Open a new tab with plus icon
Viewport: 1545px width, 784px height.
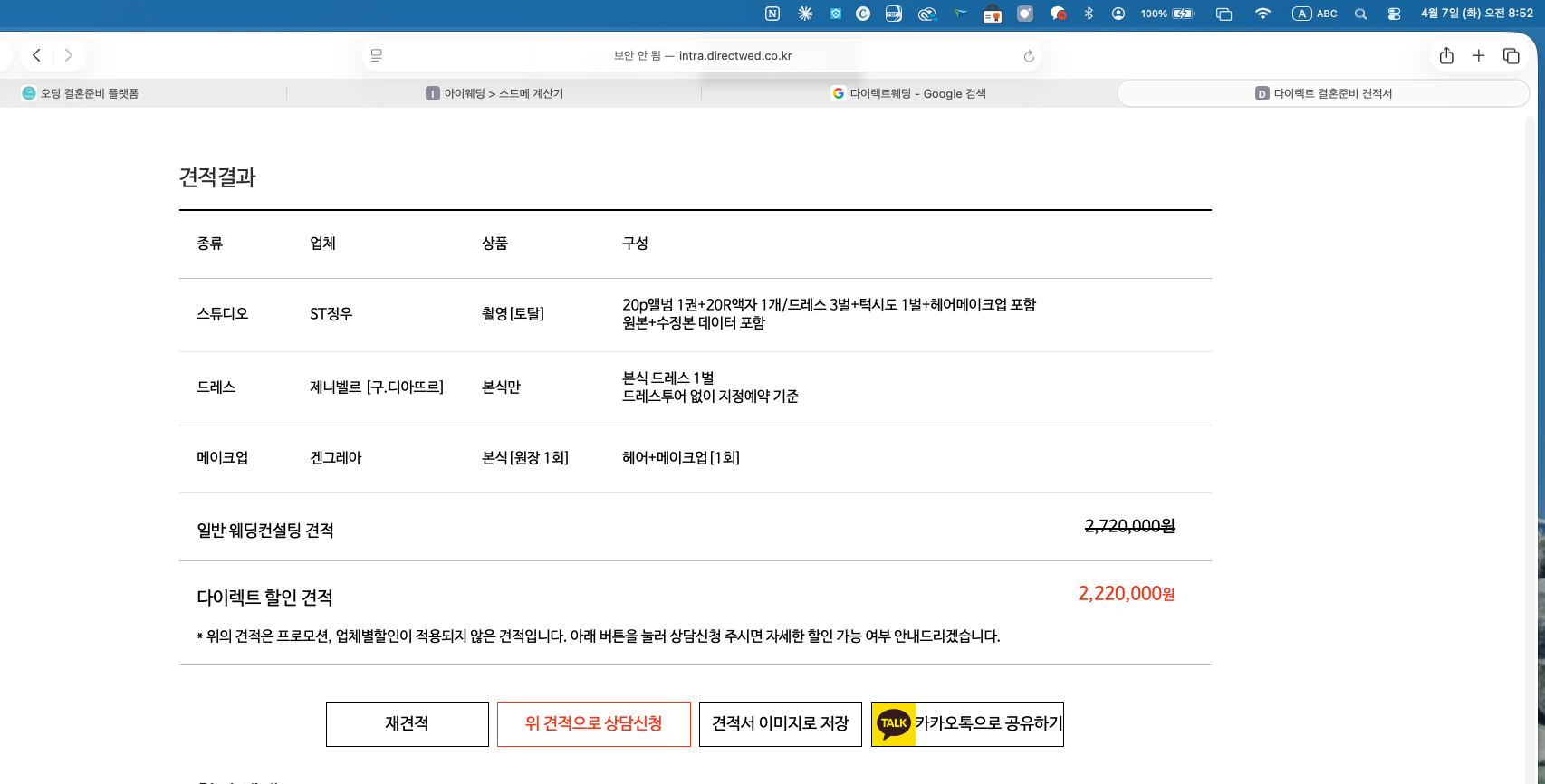click(x=1479, y=55)
